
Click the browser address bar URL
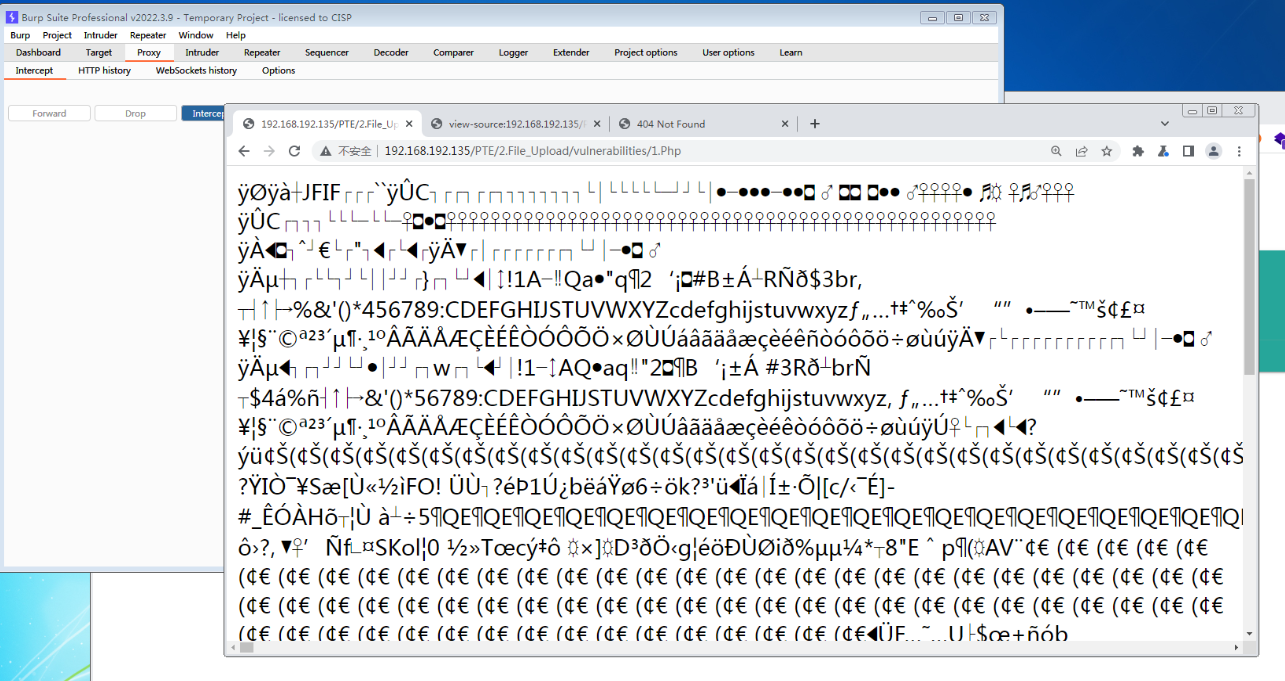pos(533,151)
